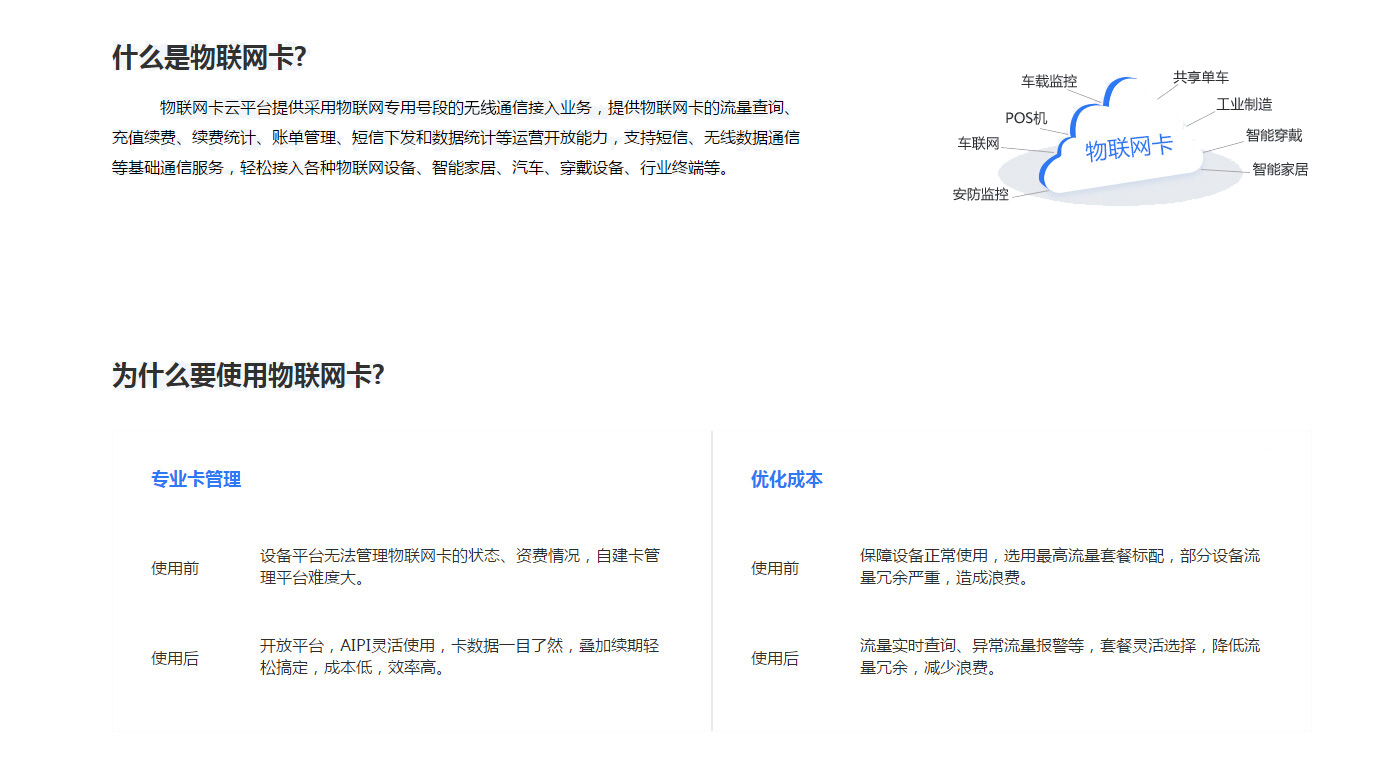
Task: Click 使用后 label under 优化成本
Action: click(775, 658)
